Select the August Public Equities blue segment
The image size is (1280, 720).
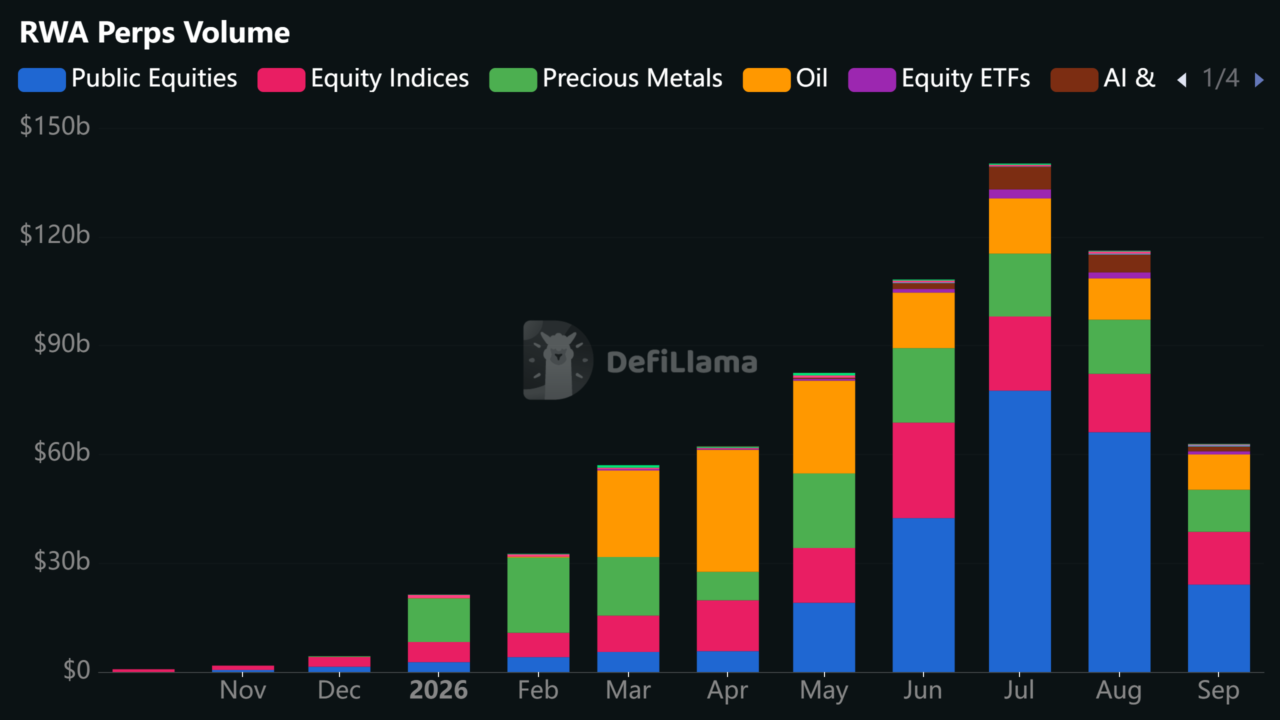(x=1119, y=552)
